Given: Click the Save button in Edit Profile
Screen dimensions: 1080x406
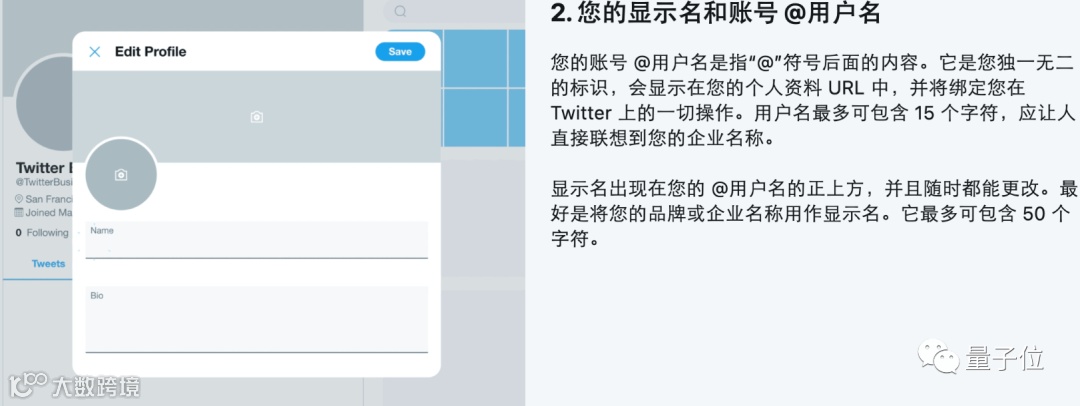Looking at the screenshot, I should click(x=400, y=52).
